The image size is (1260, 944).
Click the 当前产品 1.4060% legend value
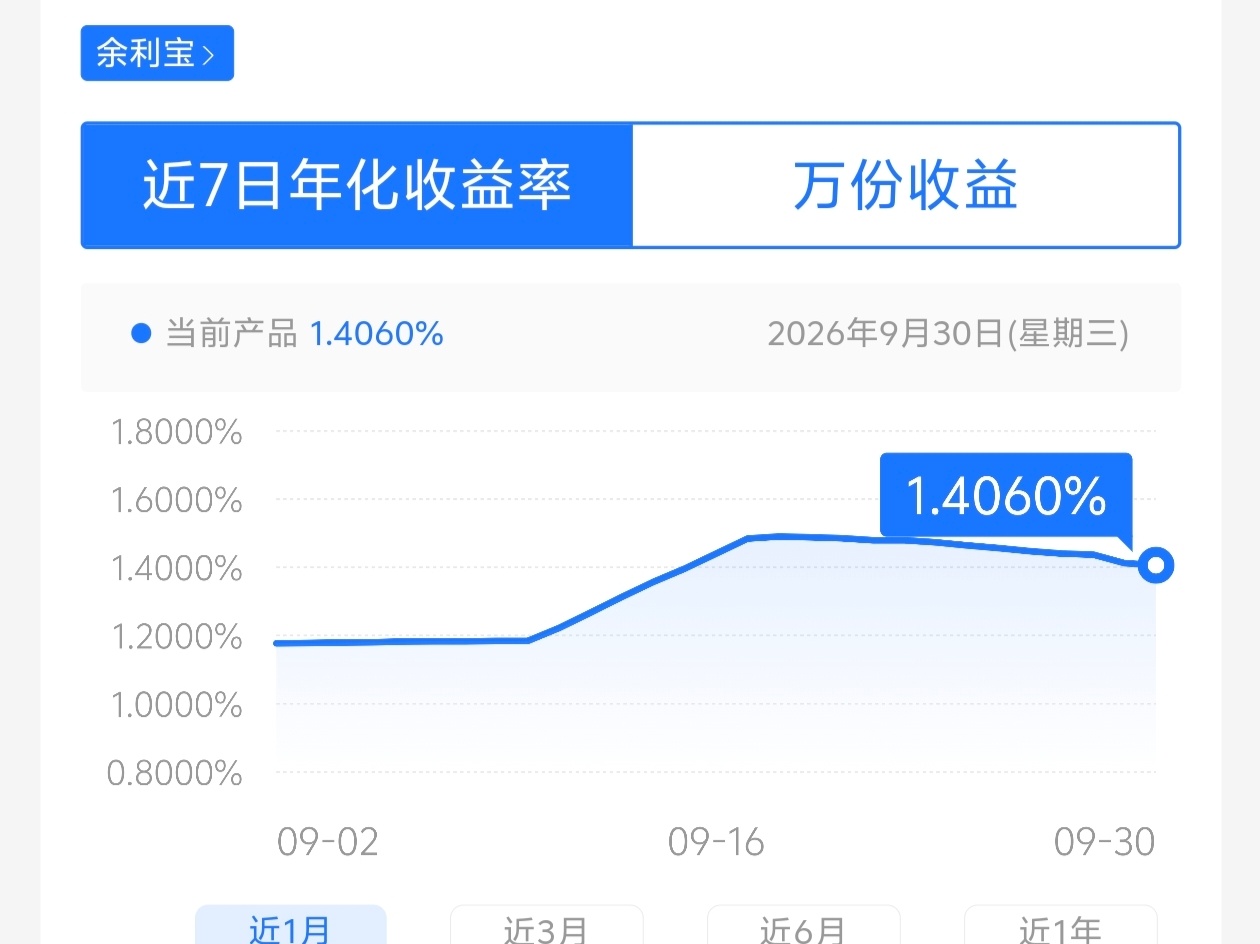point(376,334)
